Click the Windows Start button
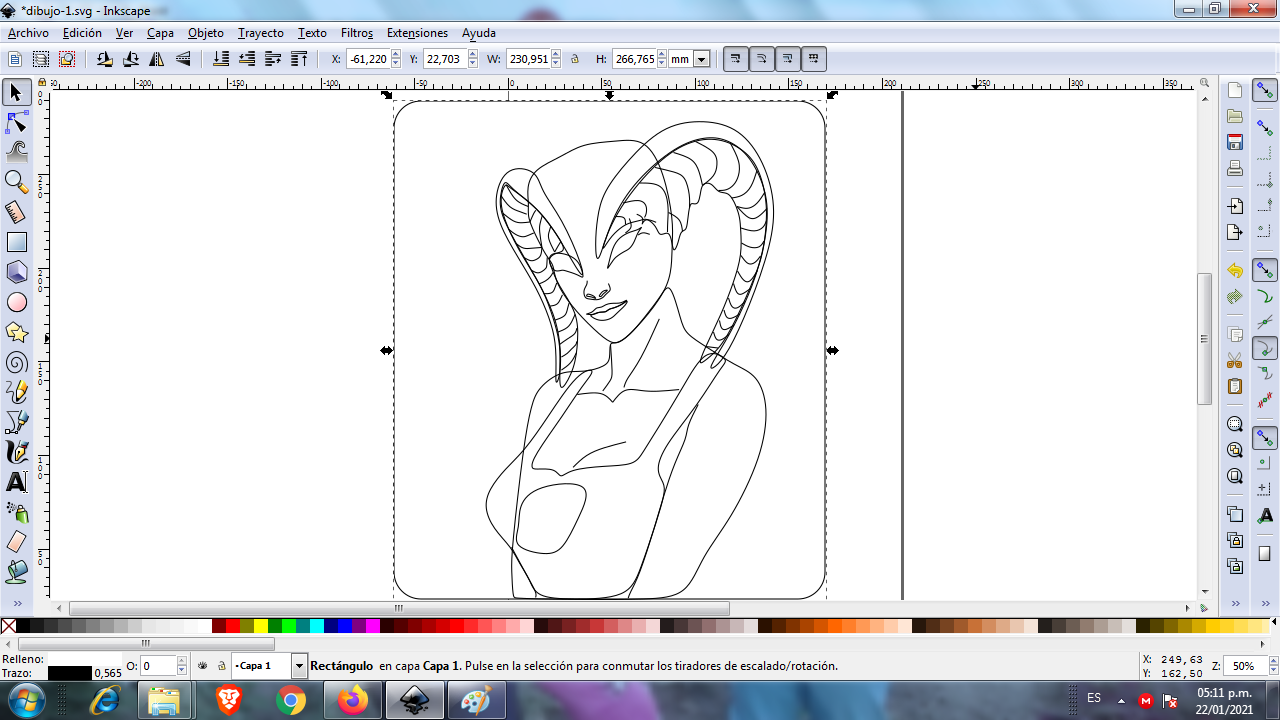The height and width of the screenshot is (720, 1280). (x=27, y=700)
